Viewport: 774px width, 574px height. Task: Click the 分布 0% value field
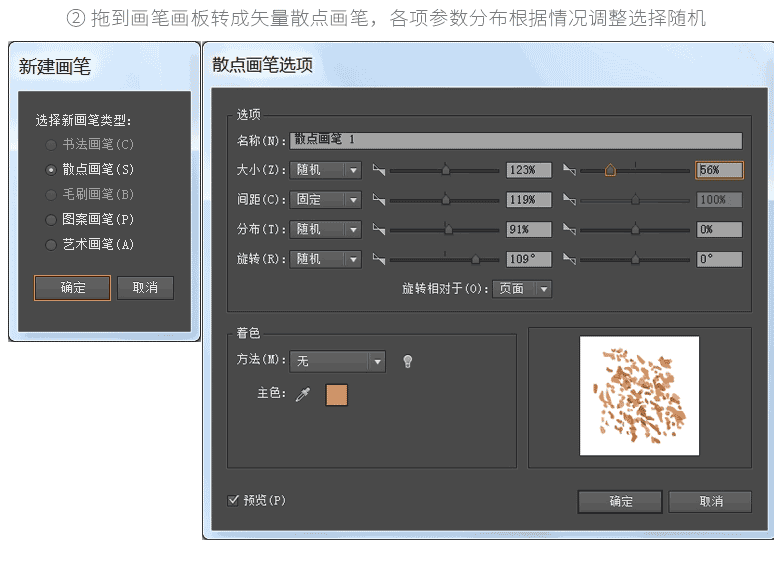(x=719, y=230)
